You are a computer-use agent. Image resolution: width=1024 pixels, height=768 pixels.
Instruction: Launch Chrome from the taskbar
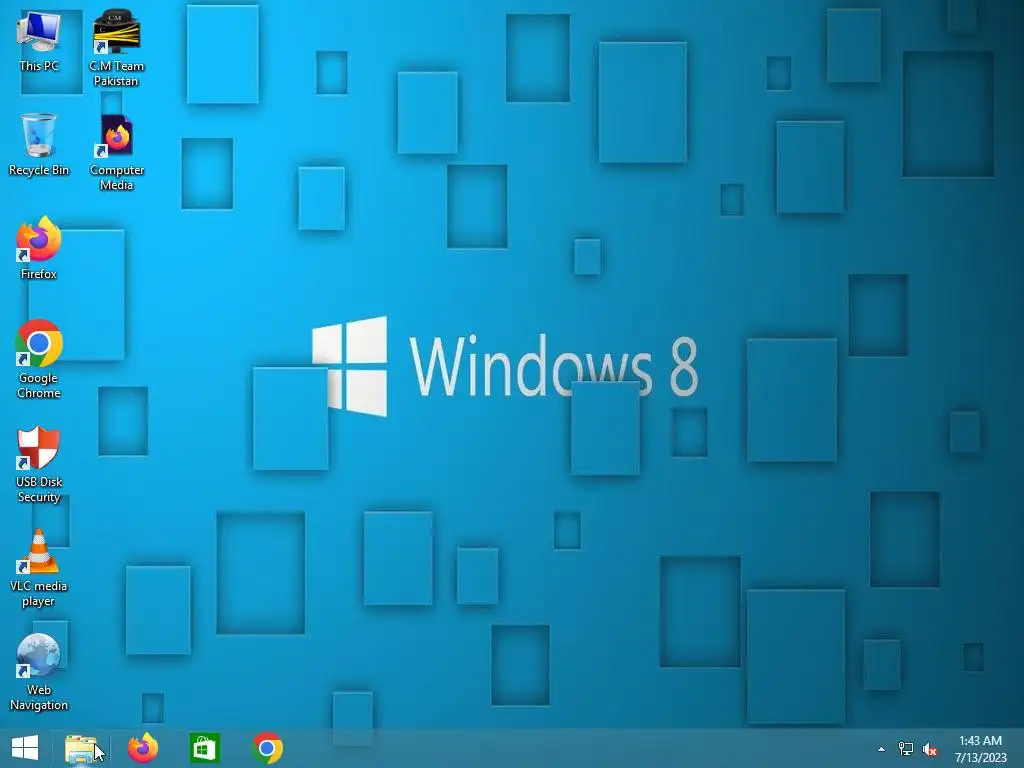tap(267, 748)
